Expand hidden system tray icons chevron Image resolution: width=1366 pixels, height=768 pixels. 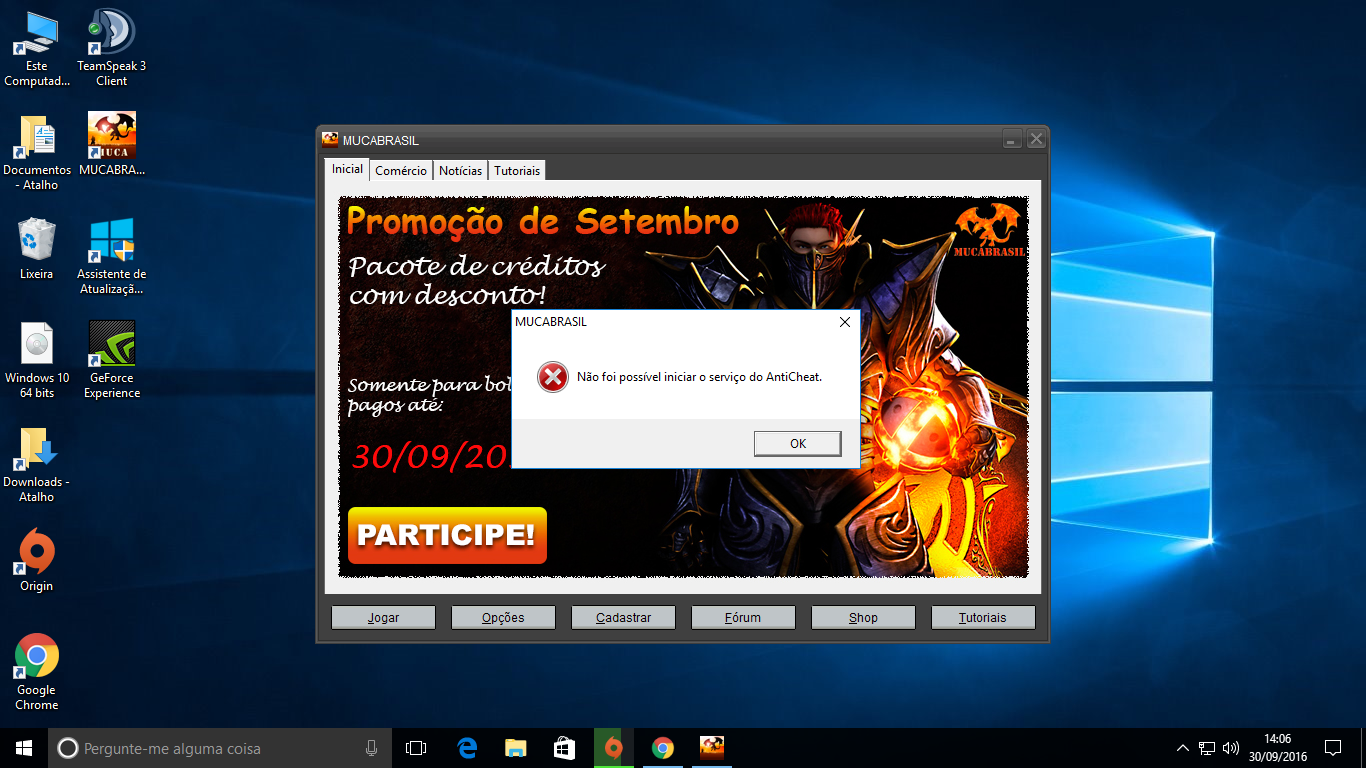coord(1182,748)
